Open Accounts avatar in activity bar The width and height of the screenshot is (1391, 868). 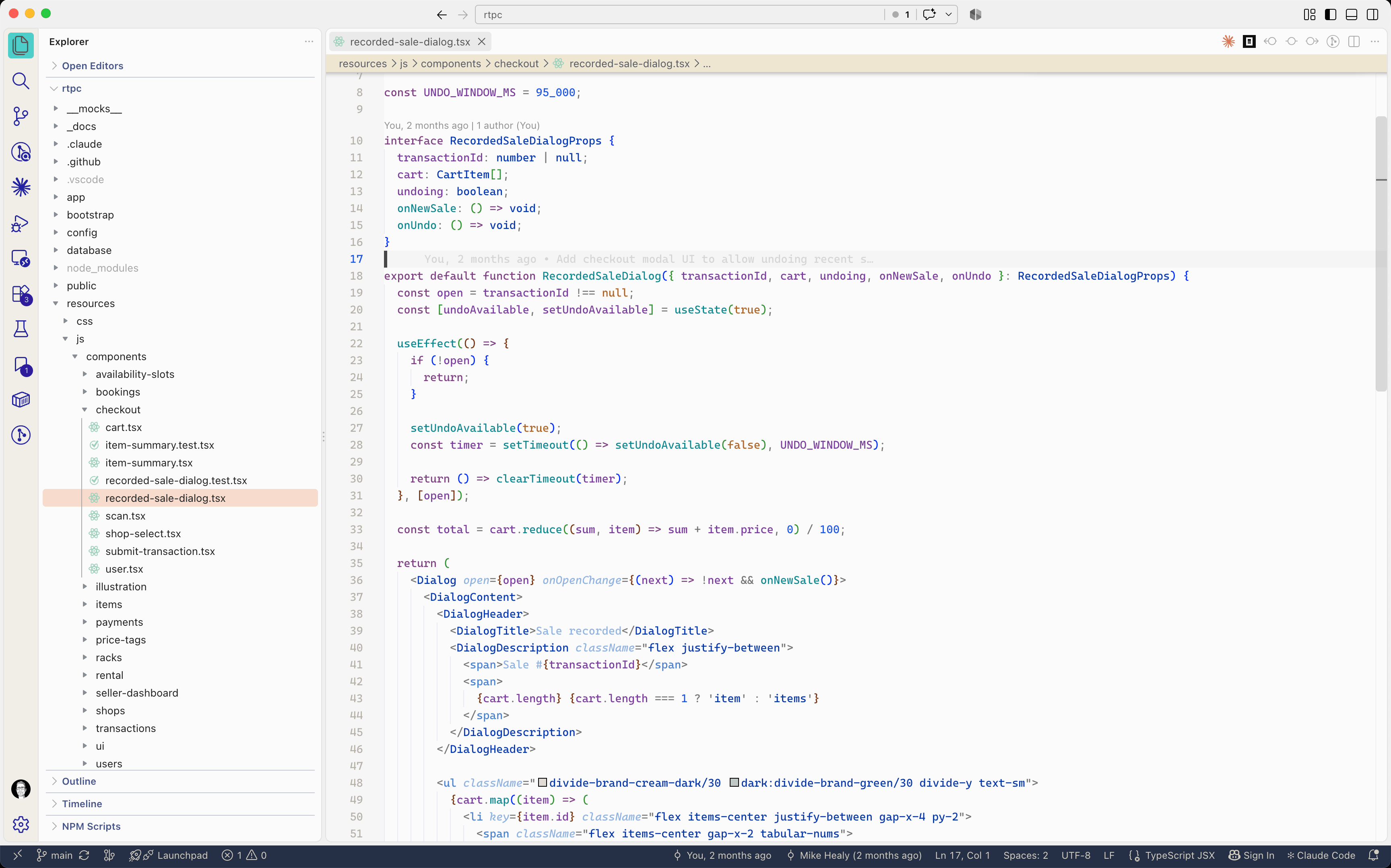pyautogui.click(x=21, y=789)
